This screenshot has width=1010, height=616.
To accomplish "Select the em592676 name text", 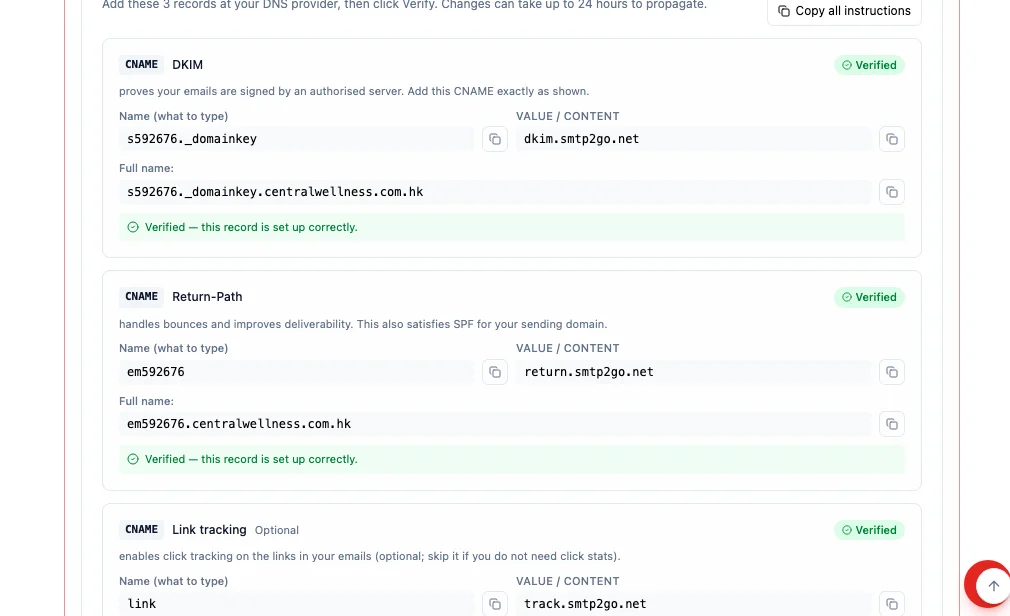I will click(x=155, y=372).
